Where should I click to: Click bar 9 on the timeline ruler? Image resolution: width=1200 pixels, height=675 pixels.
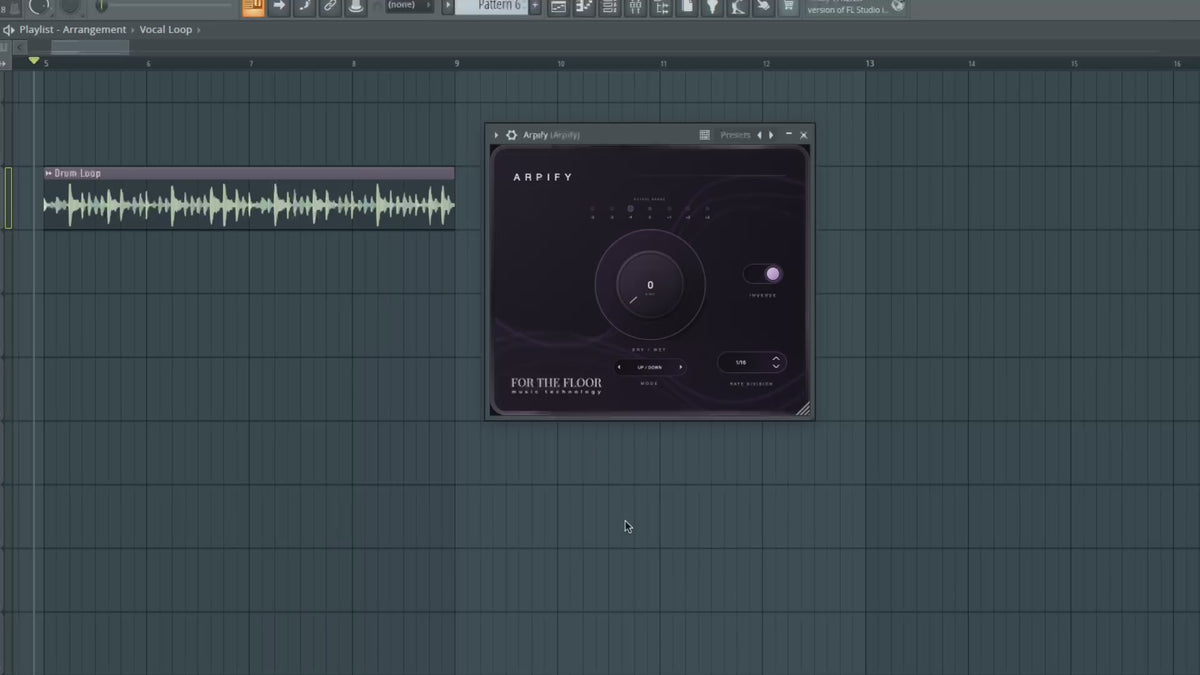pos(457,63)
